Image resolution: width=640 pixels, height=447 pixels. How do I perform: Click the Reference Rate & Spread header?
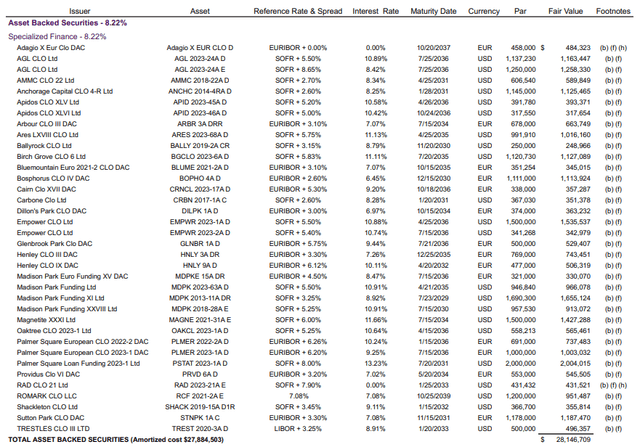[x=298, y=11]
